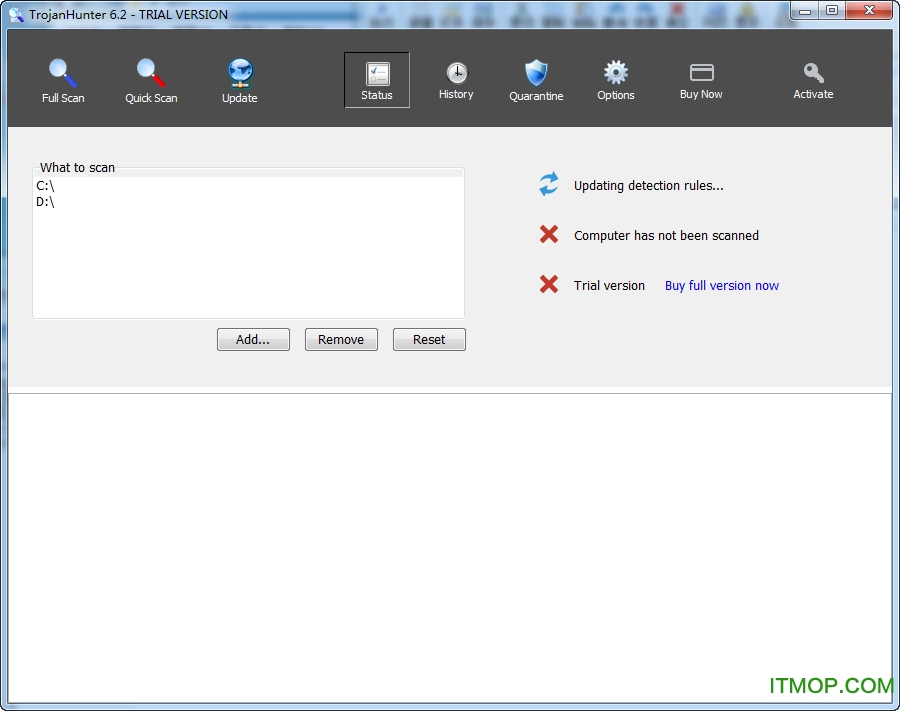Switch to the Status view
This screenshot has width=900, height=711.
point(377,80)
